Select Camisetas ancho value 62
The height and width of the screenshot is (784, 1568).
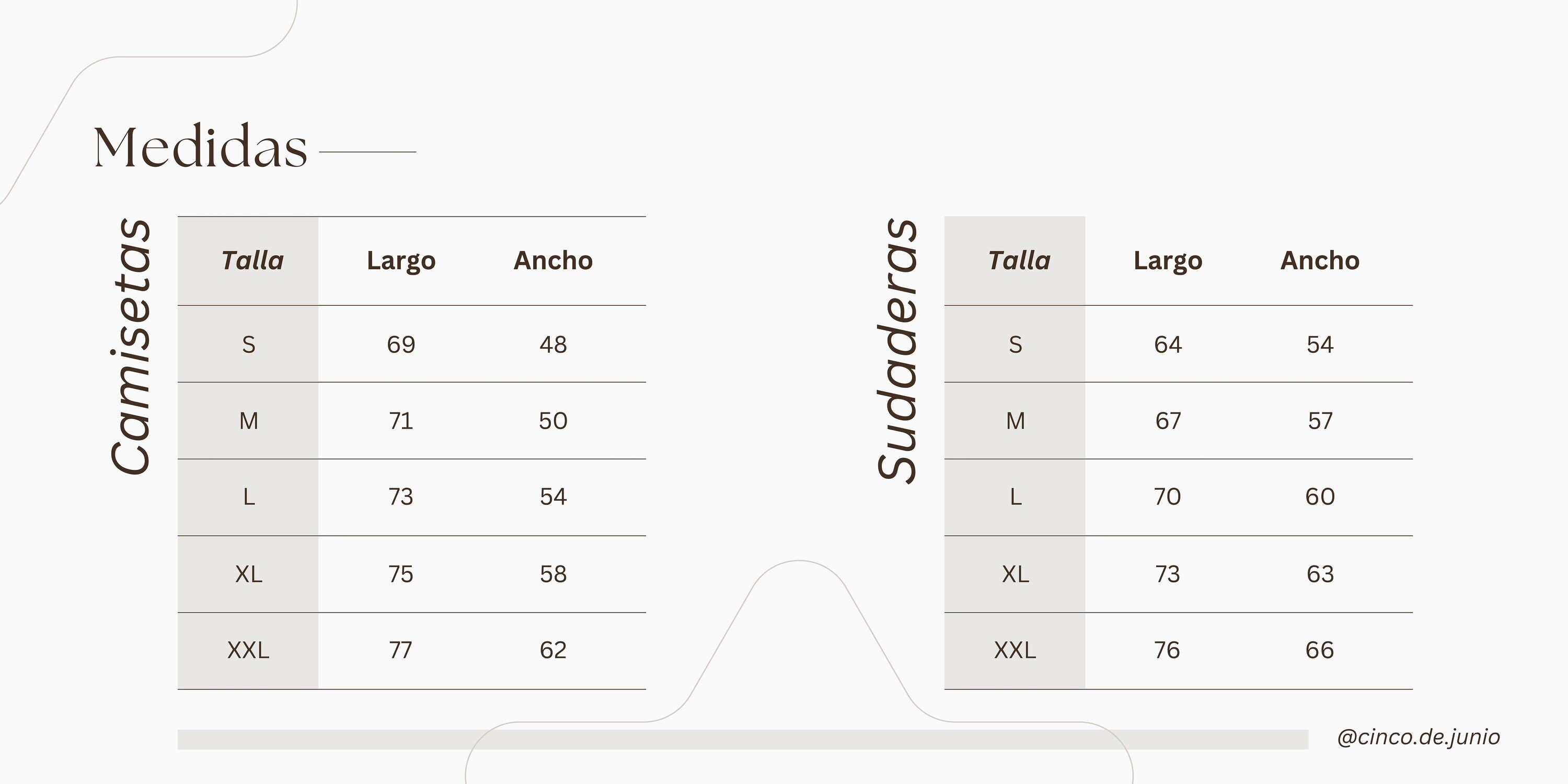552,650
